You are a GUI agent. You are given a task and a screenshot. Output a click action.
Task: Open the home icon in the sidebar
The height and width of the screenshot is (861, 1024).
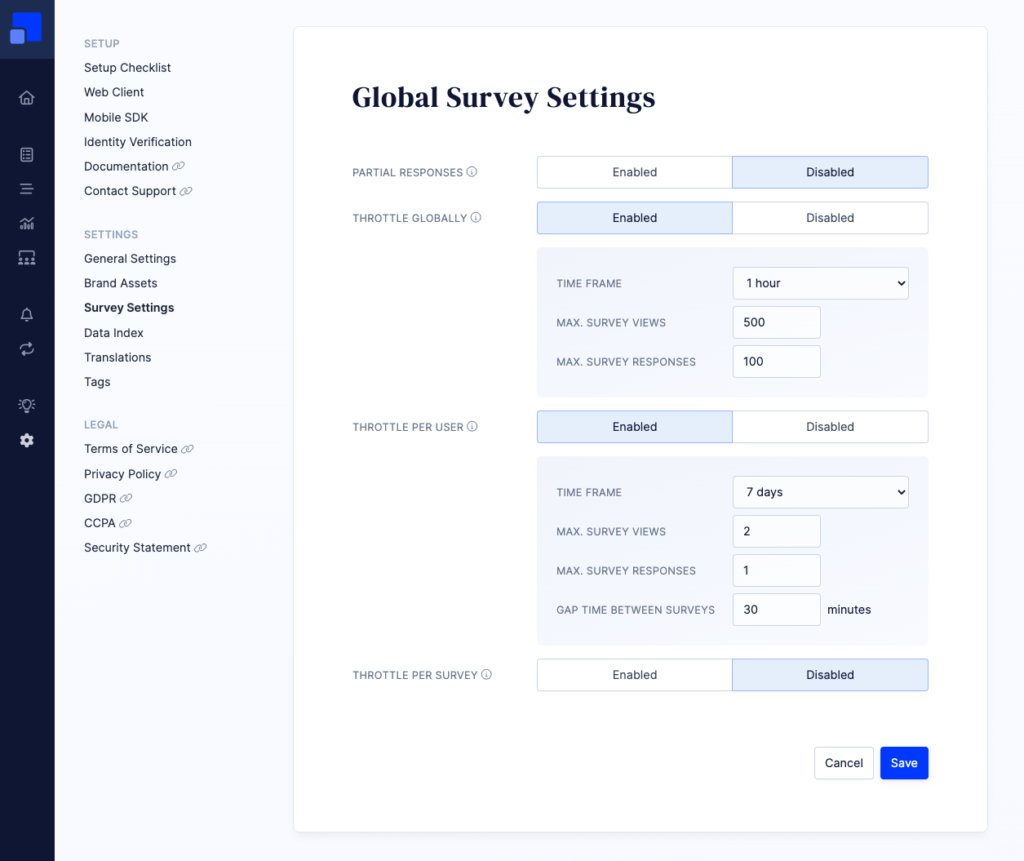pyautogui.click(x=27, y=98)
